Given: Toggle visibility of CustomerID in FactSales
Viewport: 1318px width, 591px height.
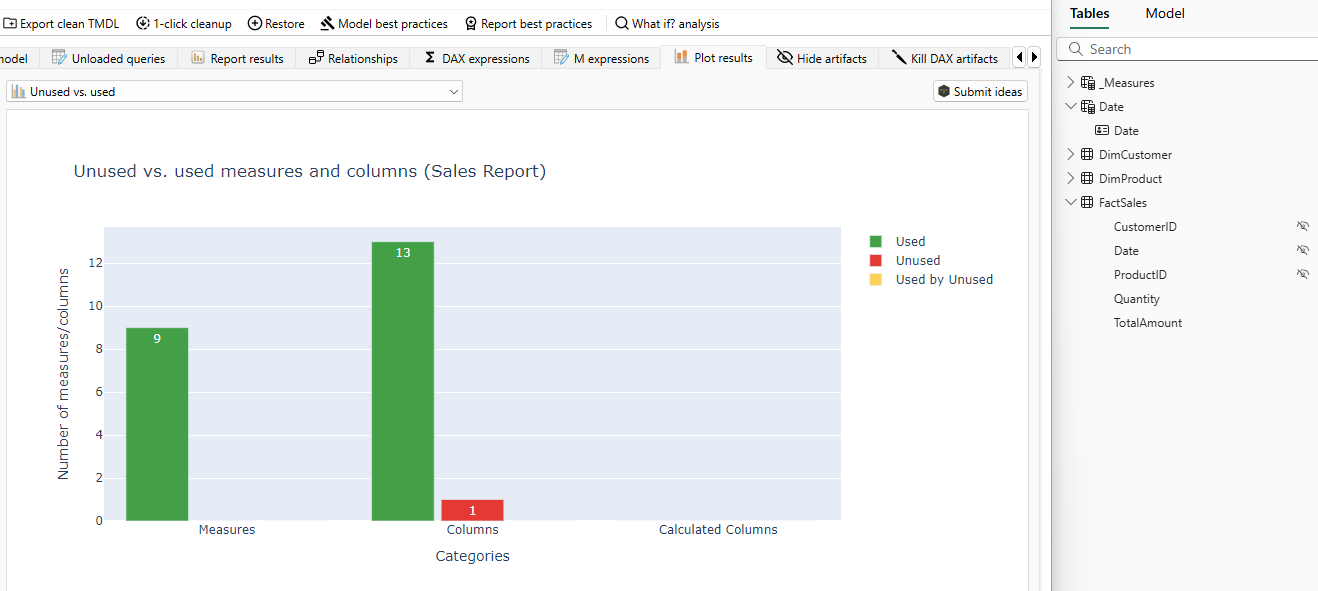Looking at the screenshot, I should (1302, 225).
